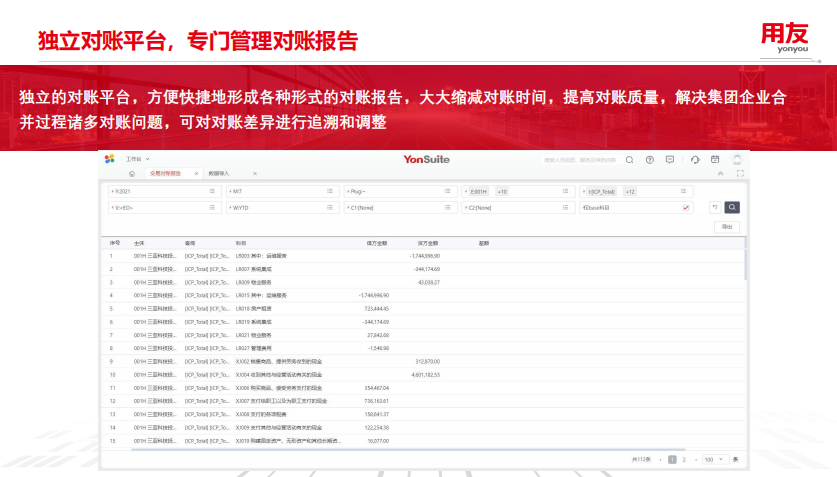
Task: Click the 序号 column header
Action: click(115, 243)
